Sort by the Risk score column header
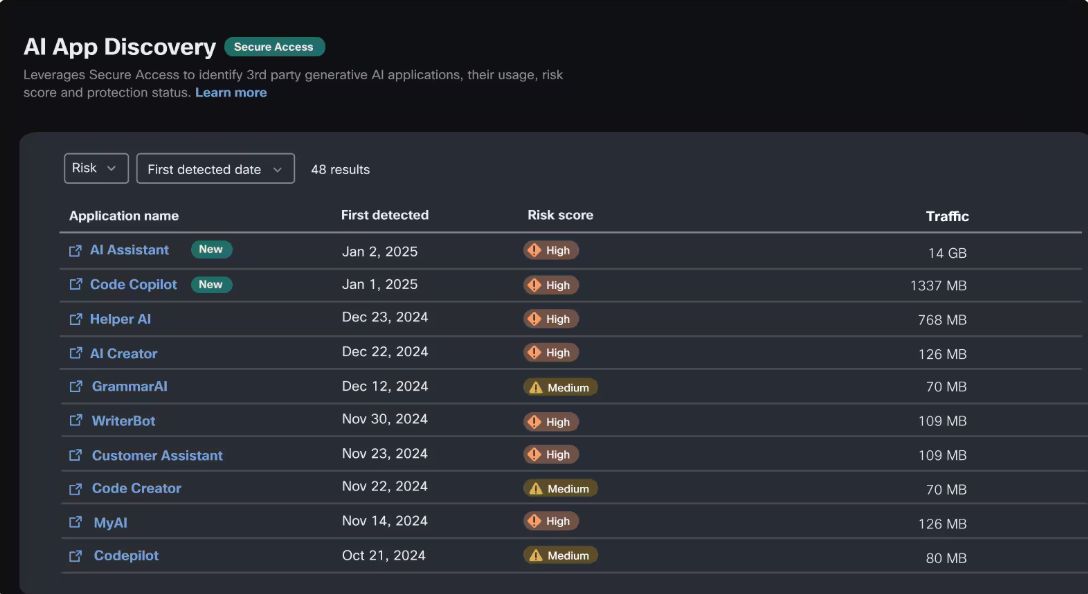 (560, 215)
